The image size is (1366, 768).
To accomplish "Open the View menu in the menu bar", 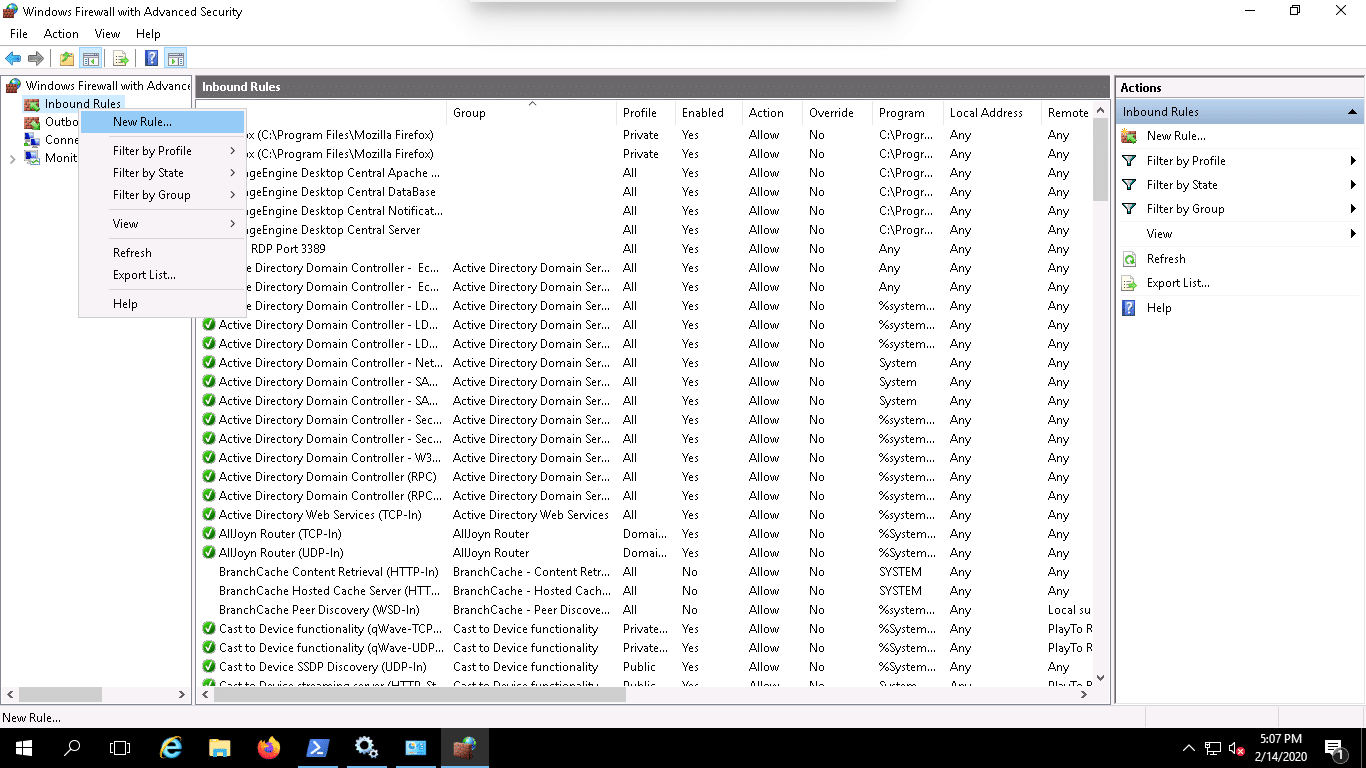I will pos(107,34).
